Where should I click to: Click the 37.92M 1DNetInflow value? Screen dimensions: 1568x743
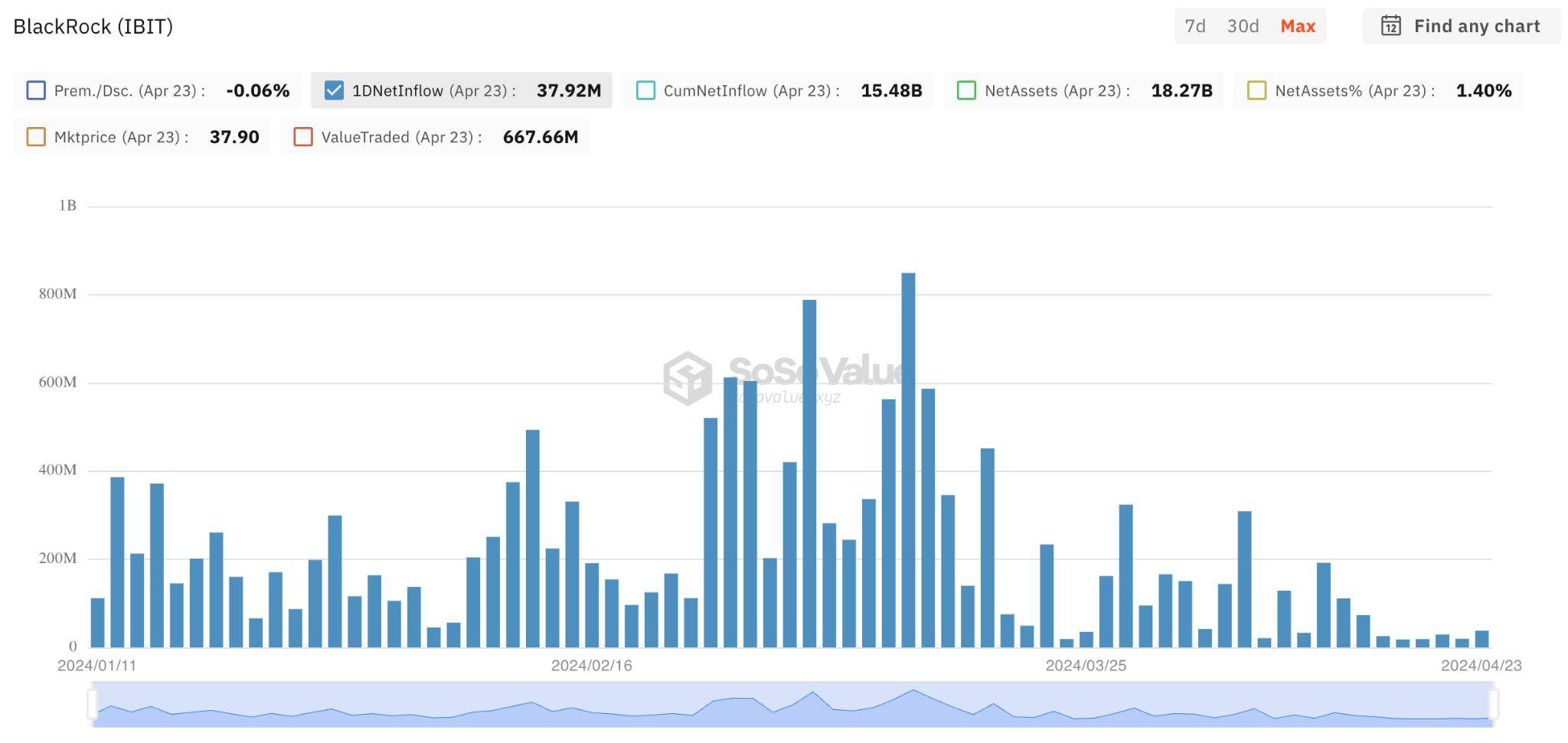point(569,90)
